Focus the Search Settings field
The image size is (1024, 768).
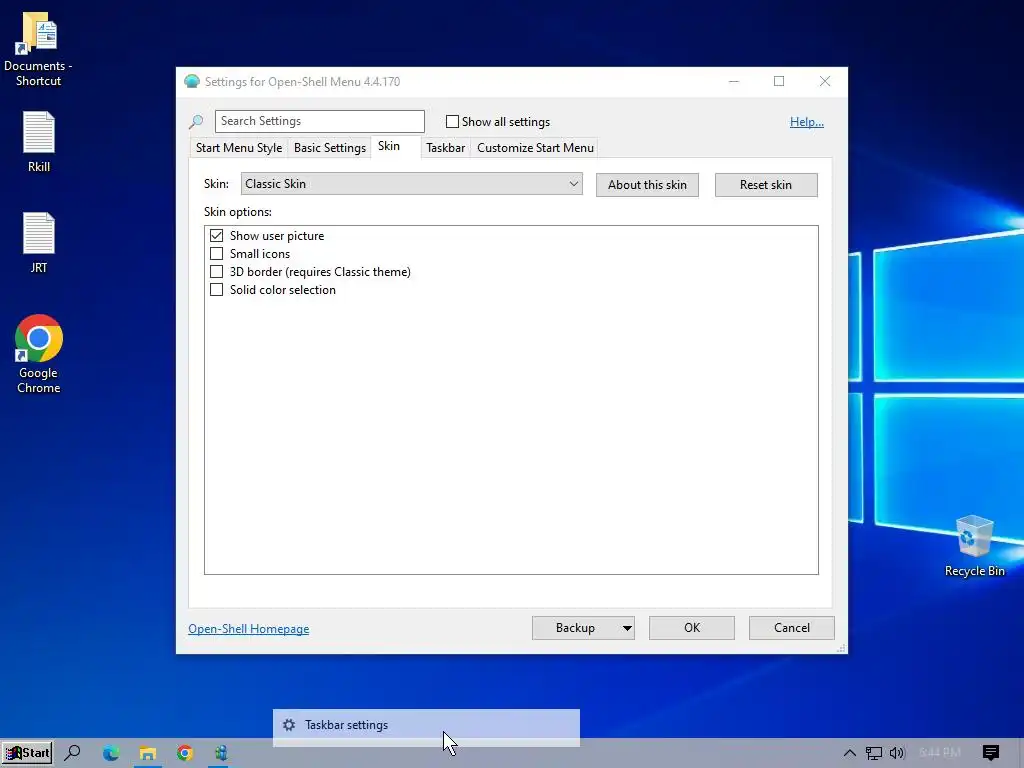[x=319, y=121]
